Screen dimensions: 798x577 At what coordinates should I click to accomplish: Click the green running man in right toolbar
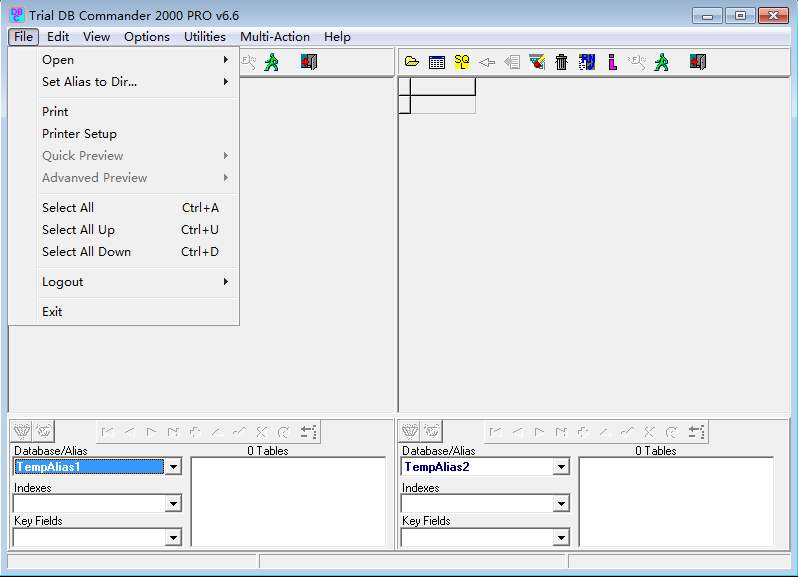662,62
